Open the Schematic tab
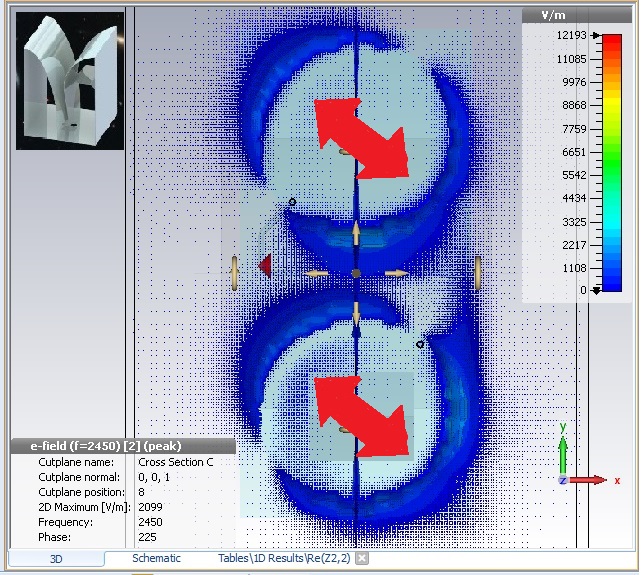Screen dimensions: 642x575 pos(156,558)
